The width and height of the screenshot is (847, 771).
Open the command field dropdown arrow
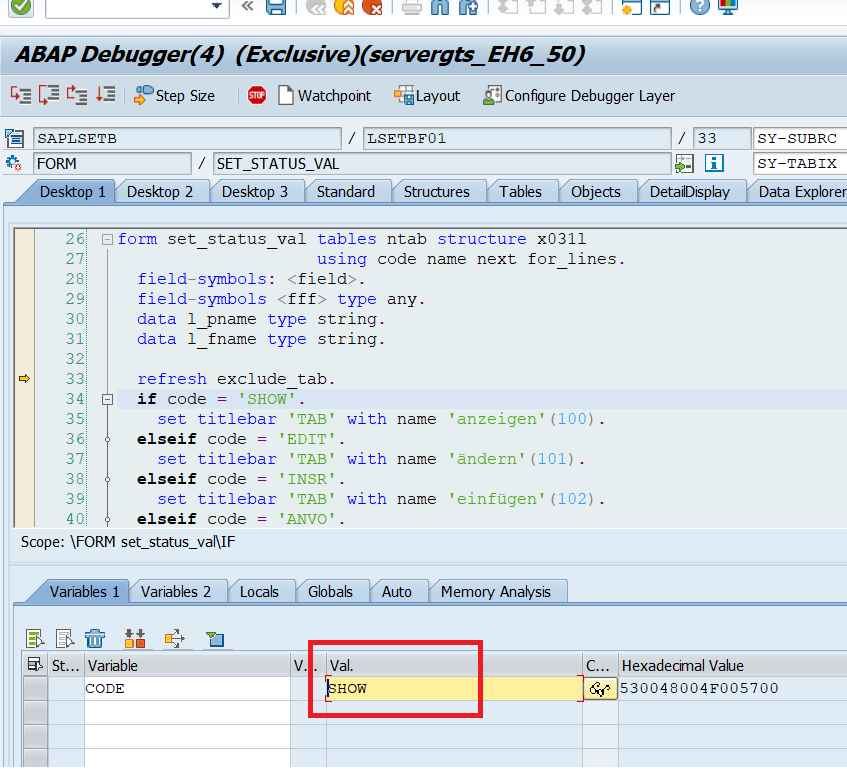(x=217, y=7)
